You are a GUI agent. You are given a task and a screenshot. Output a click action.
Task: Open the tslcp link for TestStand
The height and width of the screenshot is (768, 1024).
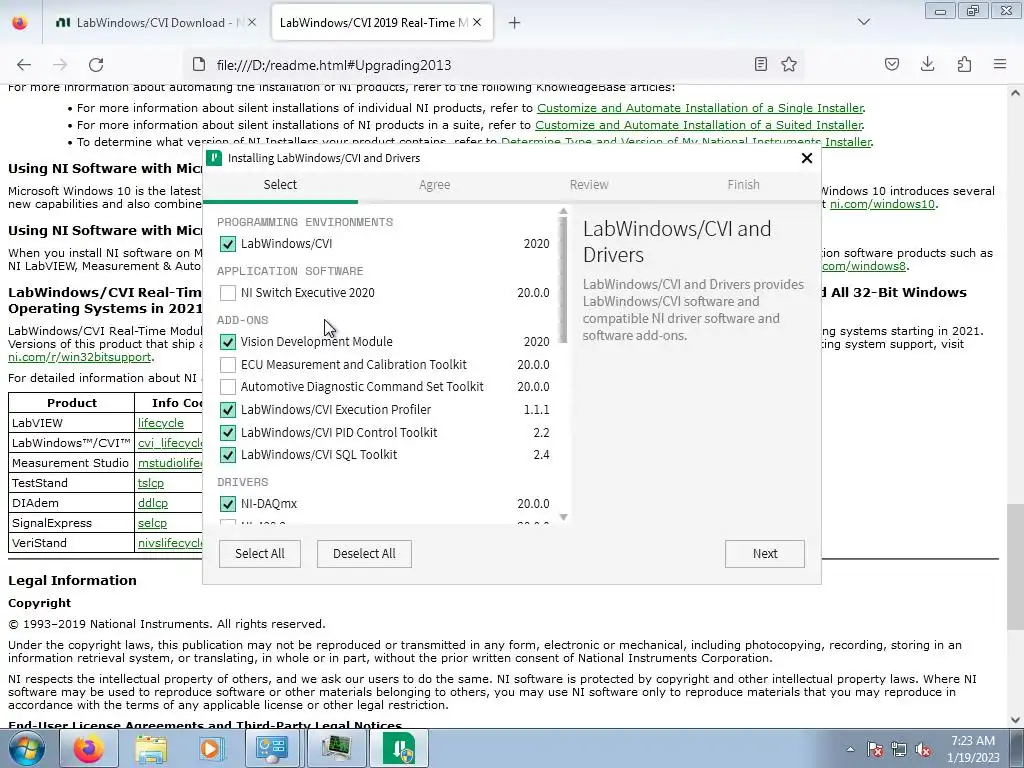(x=151, y=483)
